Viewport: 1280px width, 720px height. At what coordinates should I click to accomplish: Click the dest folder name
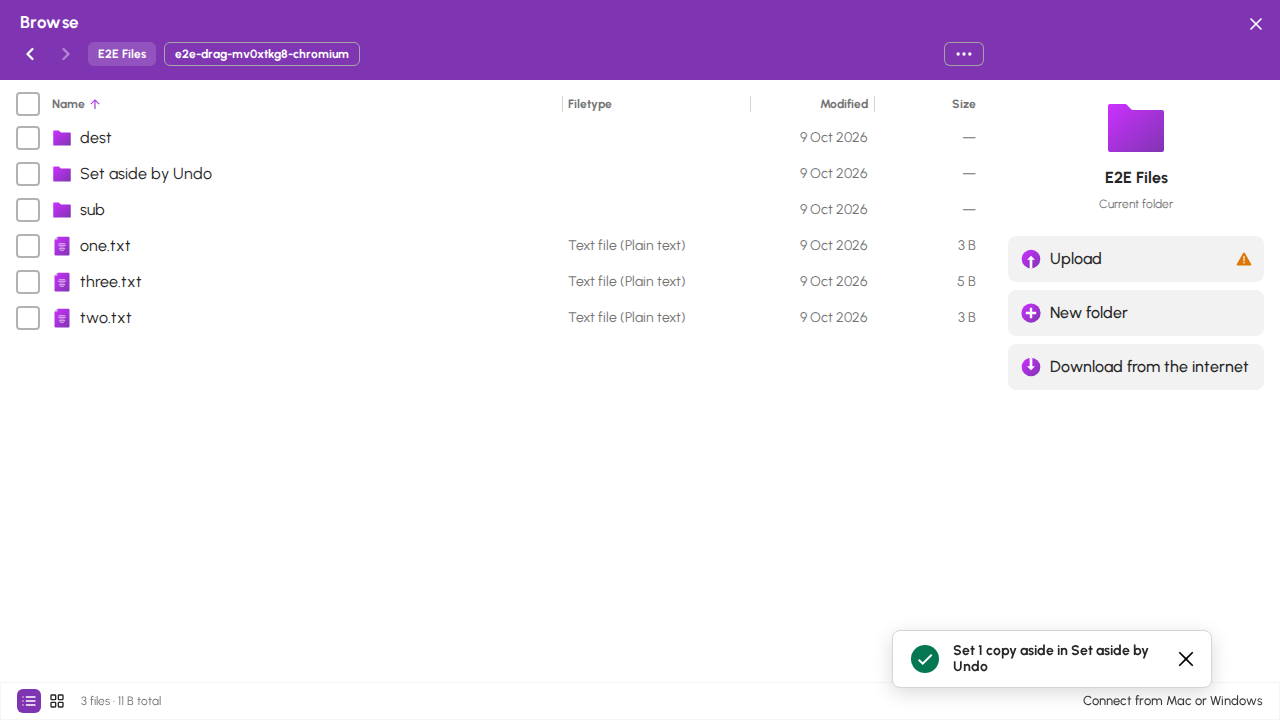(96, 138)
